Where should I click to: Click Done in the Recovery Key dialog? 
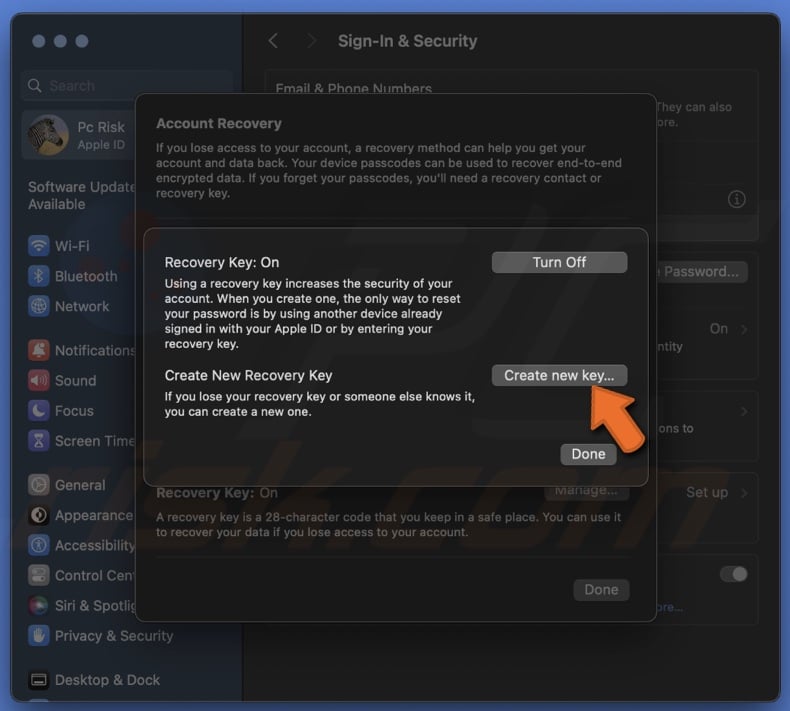[x=588, y=454]
